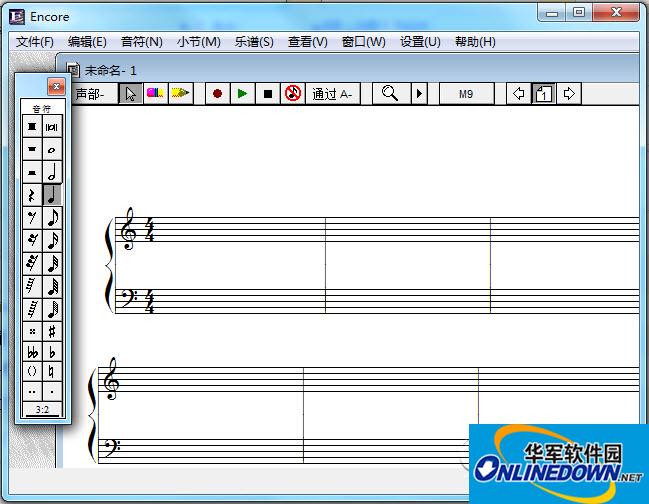Select the eighth note in the palette
The width and height of the screenshot is (649, 504).
53,217
